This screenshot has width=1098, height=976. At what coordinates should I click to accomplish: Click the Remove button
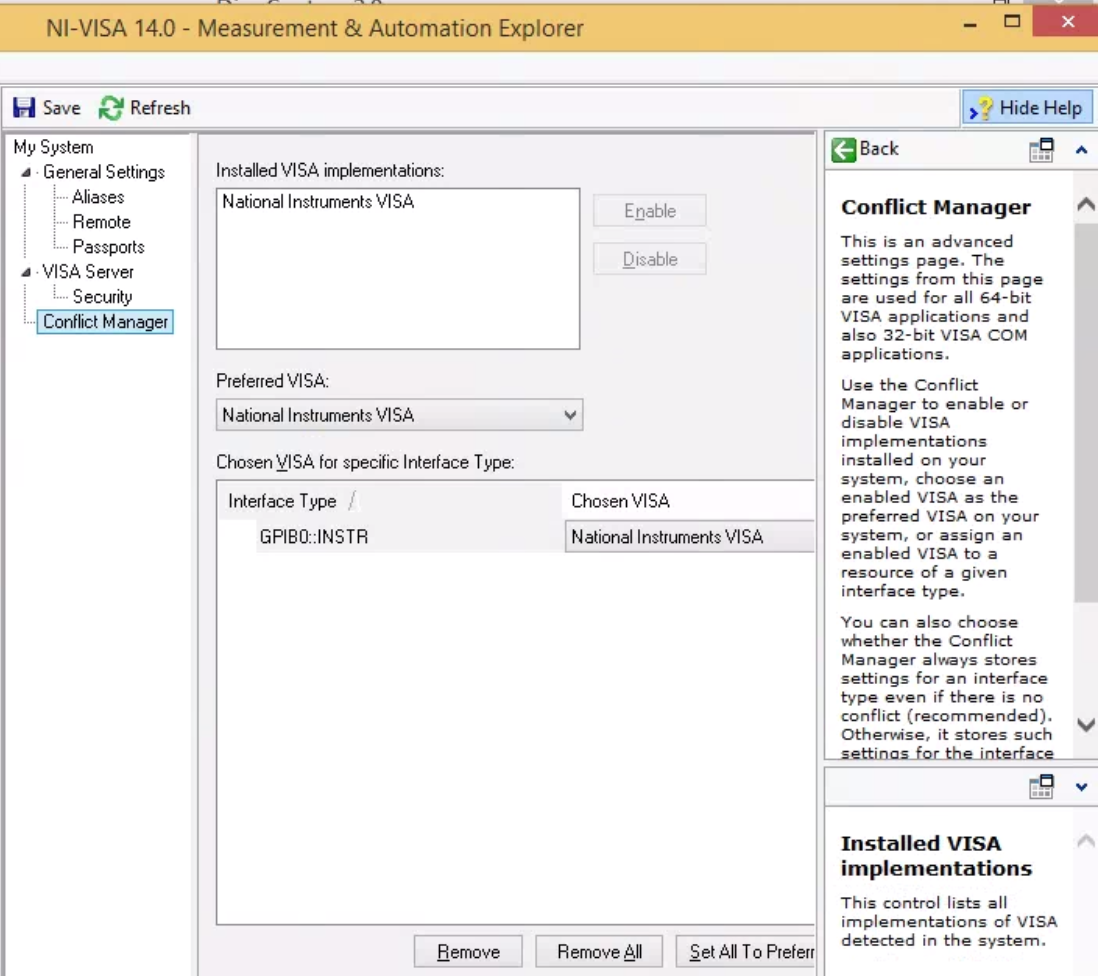click(468, 951)
